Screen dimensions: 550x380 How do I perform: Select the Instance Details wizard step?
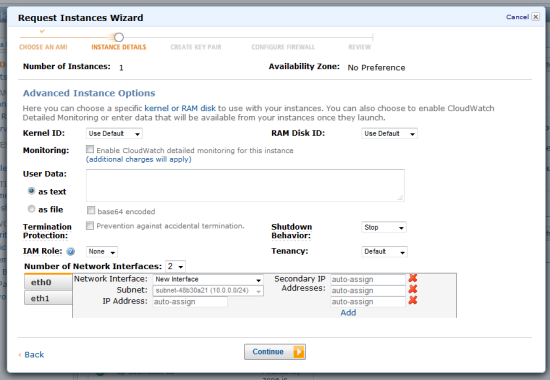point(119,47)
